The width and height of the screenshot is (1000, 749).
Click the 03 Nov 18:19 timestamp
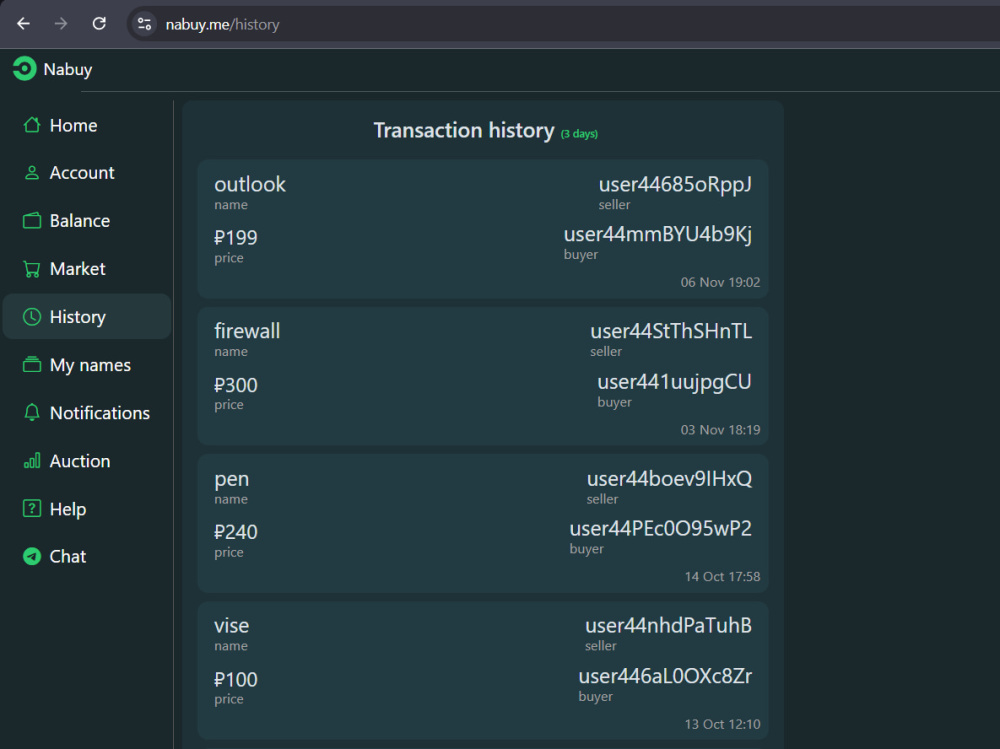pos(720,430)
